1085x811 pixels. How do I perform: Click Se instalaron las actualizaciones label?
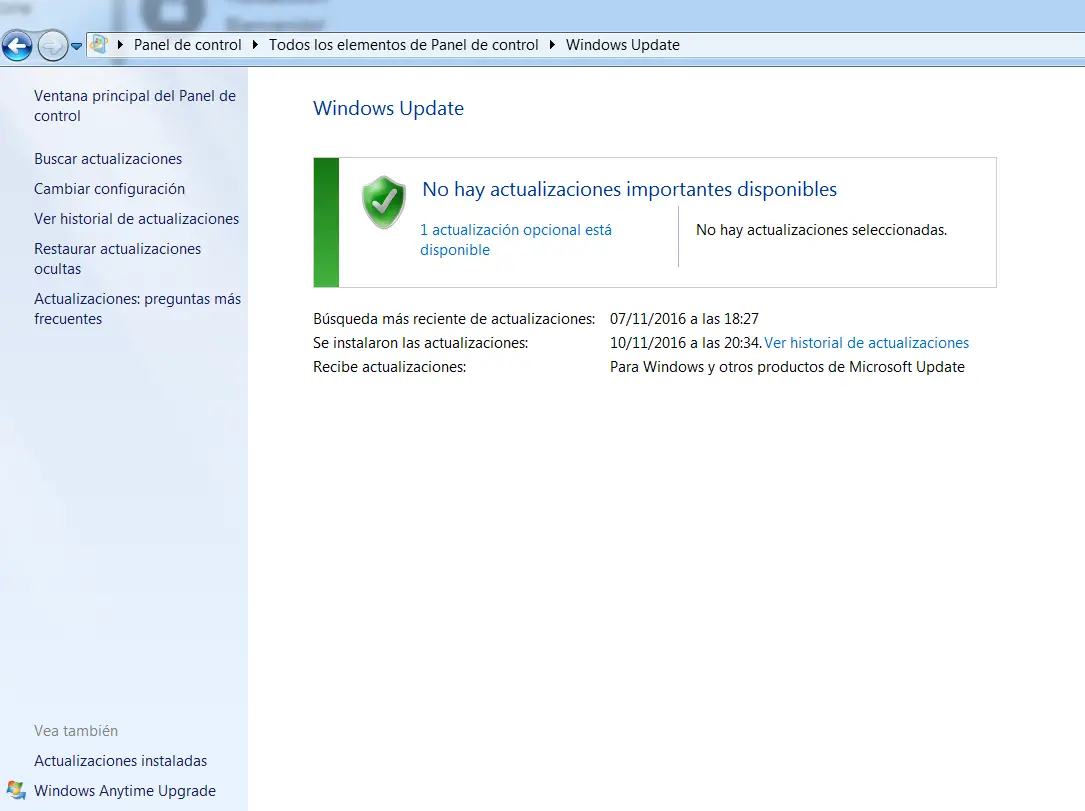click(420, 343)
